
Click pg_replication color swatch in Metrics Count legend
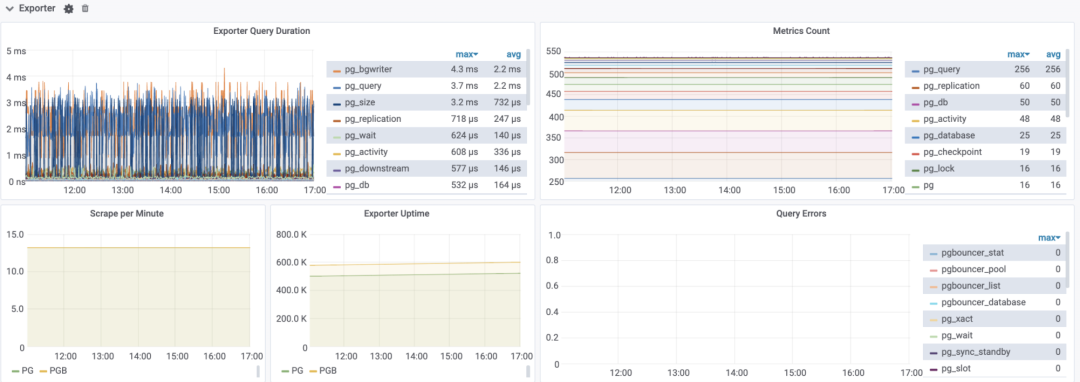pos(915,87)
